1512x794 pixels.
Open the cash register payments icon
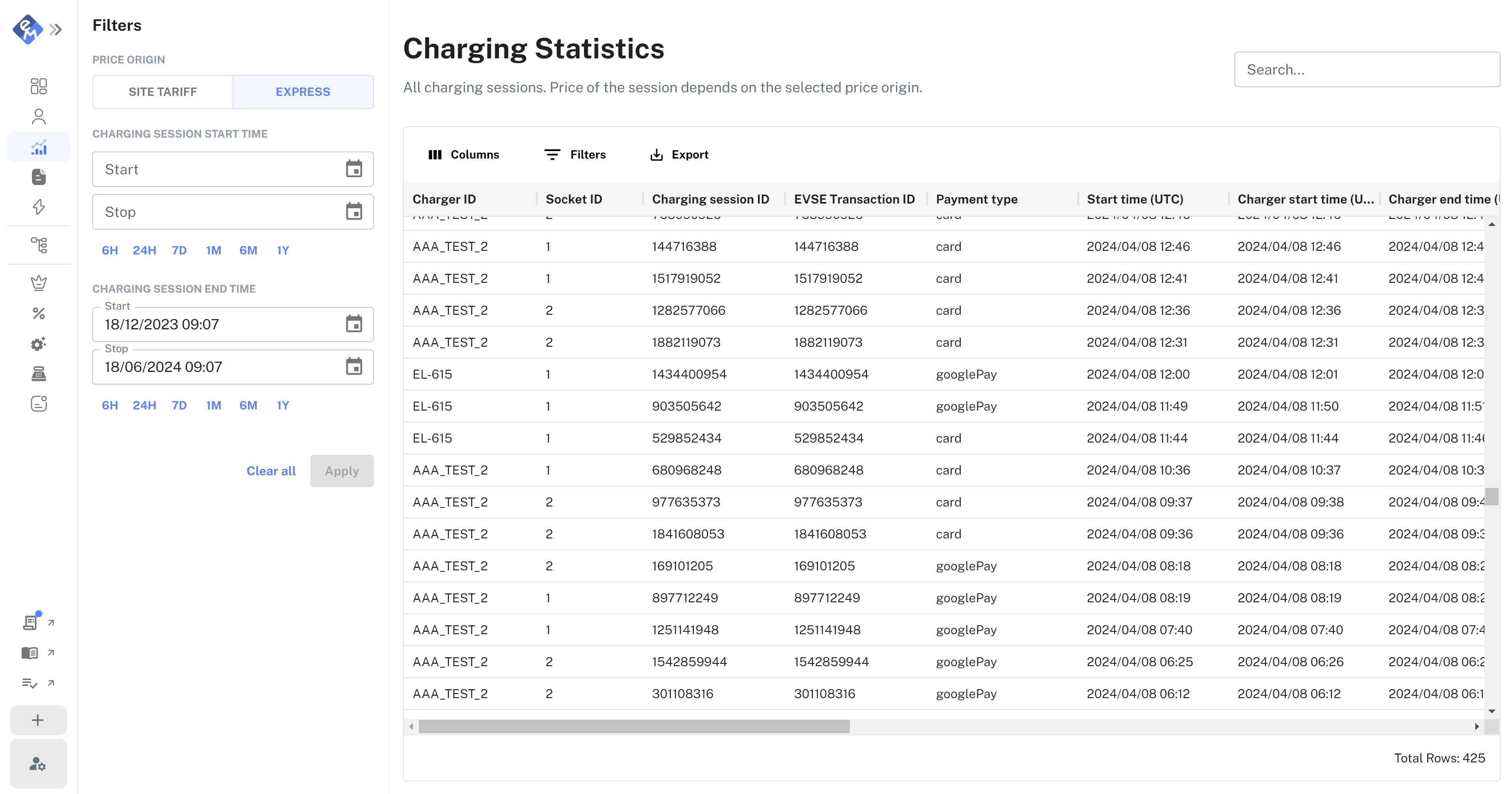(x=39, y=373)
